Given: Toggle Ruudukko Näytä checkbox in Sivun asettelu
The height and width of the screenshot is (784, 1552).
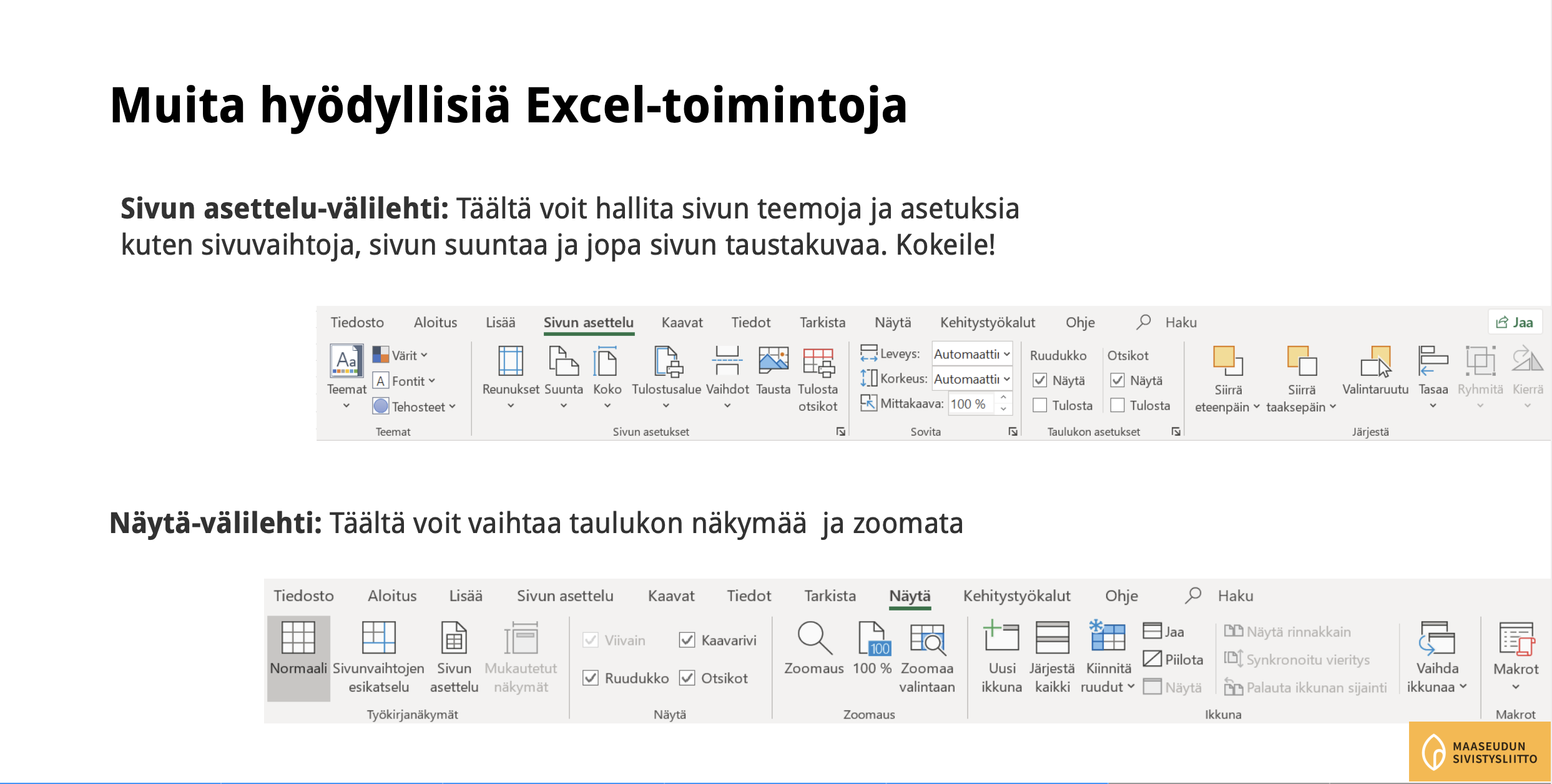Looking at the screenshot, I should 1039,380.
